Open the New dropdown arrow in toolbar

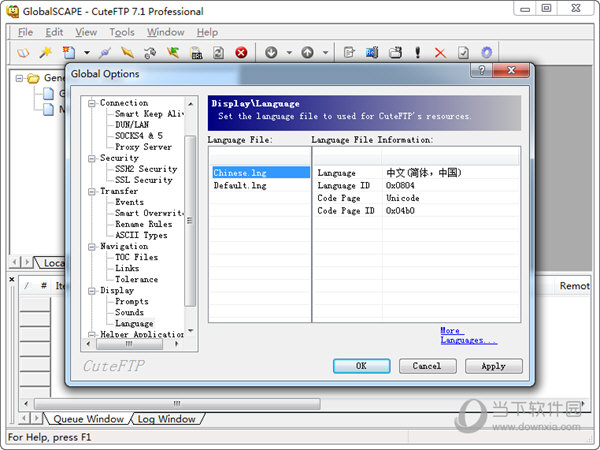click(87, 52)
